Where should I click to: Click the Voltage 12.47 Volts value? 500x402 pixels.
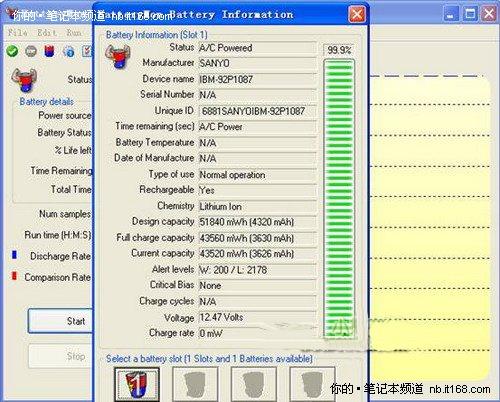[257, 317]
